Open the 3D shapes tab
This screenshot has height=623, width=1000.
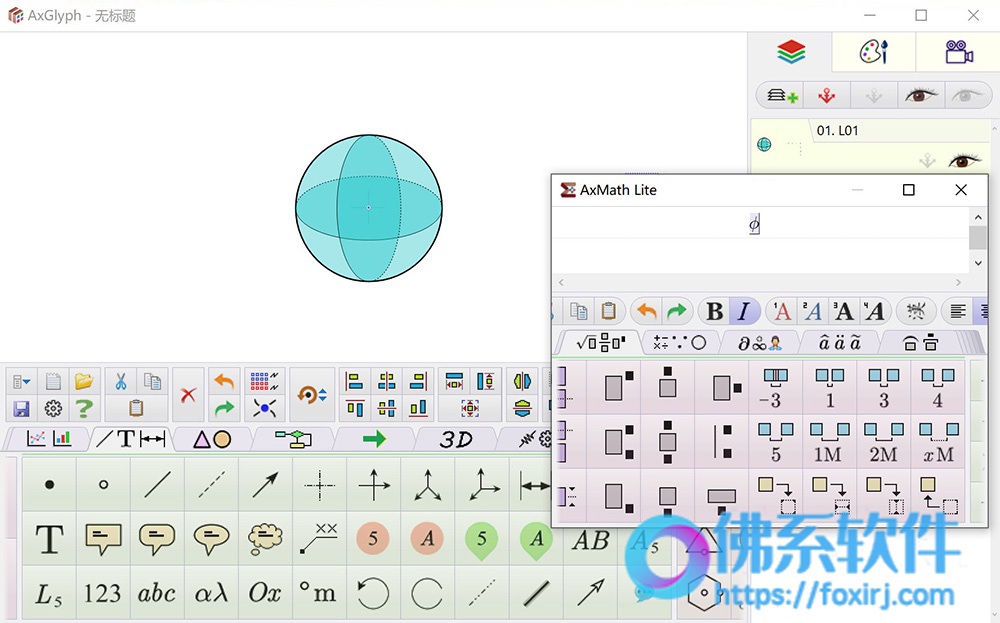[x=455, y=439]
